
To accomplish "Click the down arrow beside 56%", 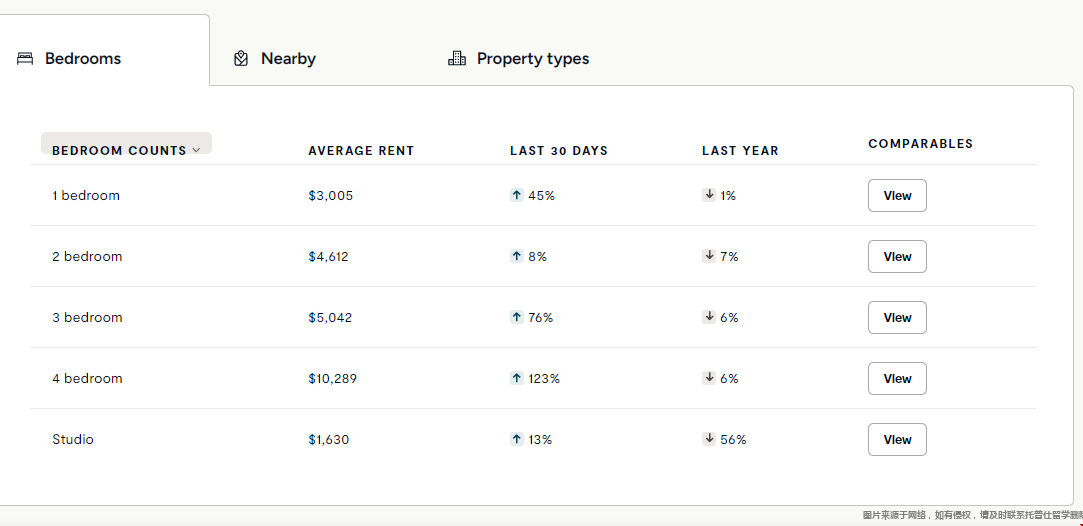I will tap(709, 439).
